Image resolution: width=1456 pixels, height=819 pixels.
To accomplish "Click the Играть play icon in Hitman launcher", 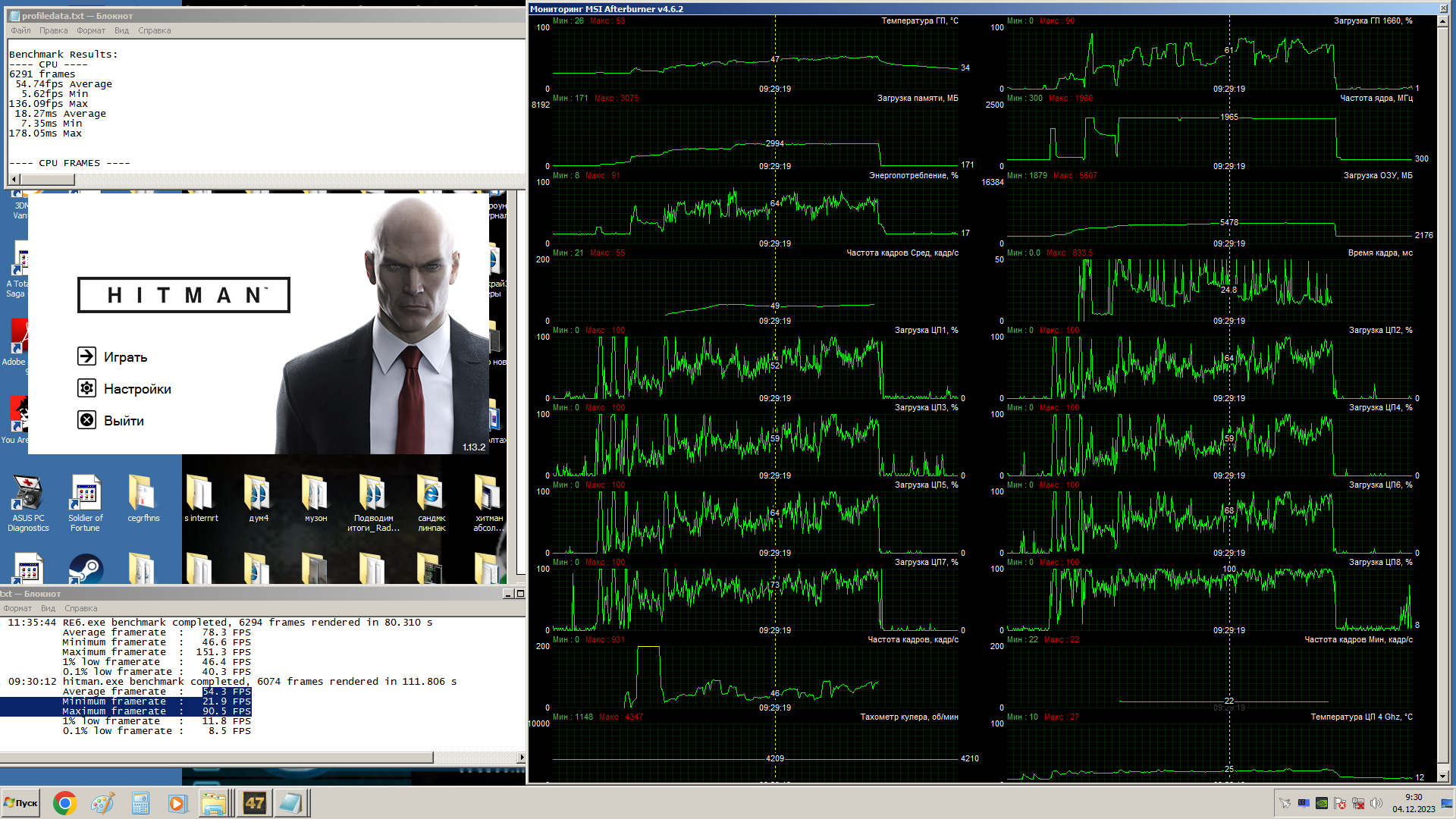I will (x=87, y=356).
